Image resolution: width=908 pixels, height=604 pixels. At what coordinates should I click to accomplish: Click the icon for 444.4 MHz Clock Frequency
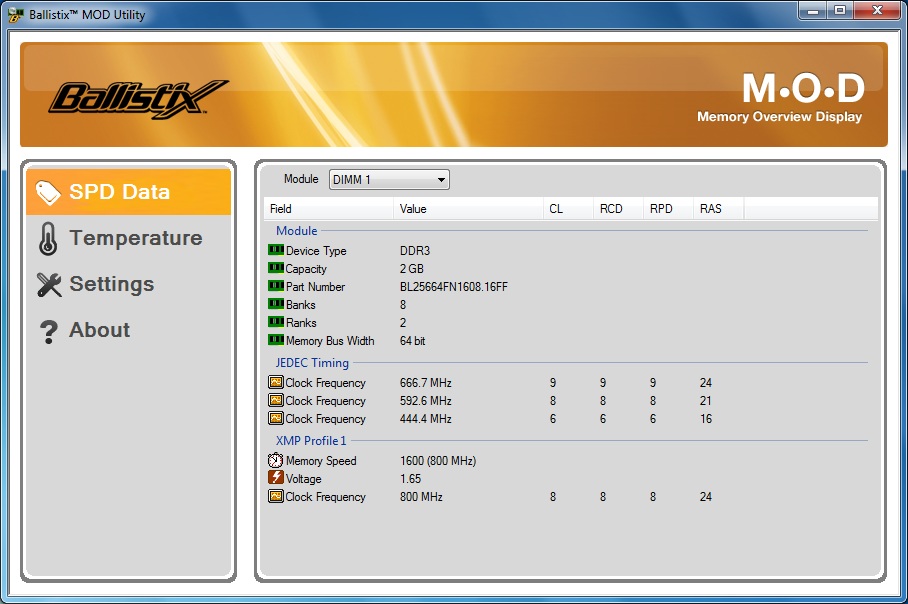click(276, 418)
